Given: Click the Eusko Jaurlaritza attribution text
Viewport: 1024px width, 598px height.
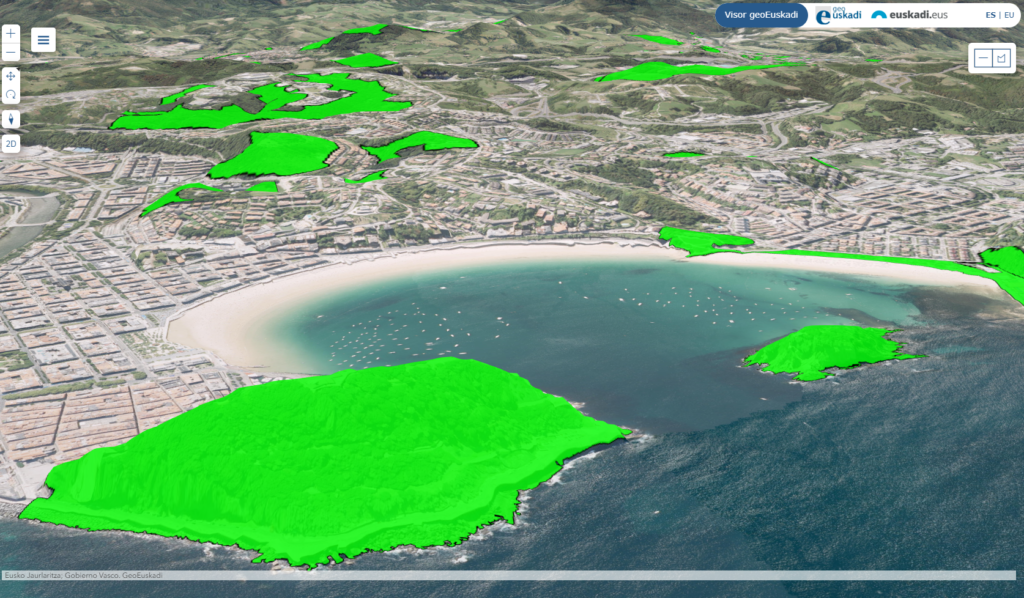Looking at the screenshot, I should 84,575.
